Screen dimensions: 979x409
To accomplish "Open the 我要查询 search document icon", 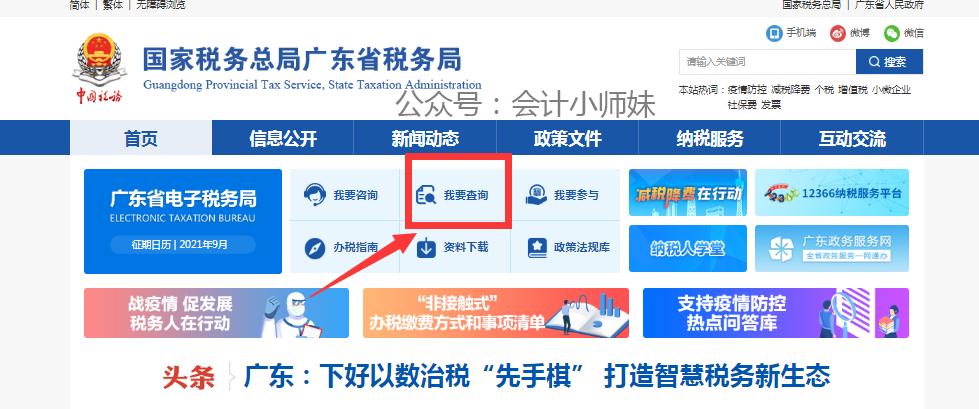I will pyautogui.click(x=426, y=195).
